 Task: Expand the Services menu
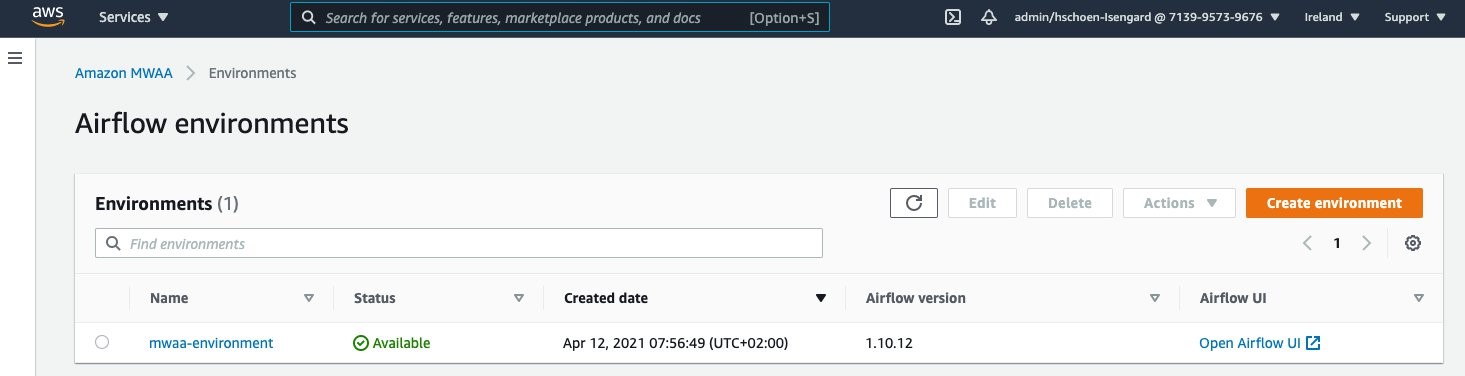click(x=134, y=17)
